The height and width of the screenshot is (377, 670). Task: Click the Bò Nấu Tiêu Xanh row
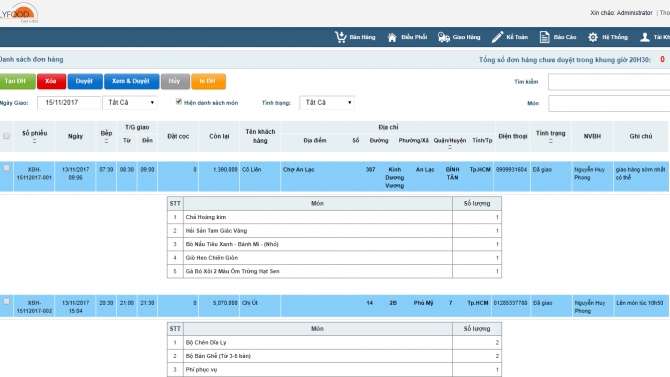click(x=334, y=244)
